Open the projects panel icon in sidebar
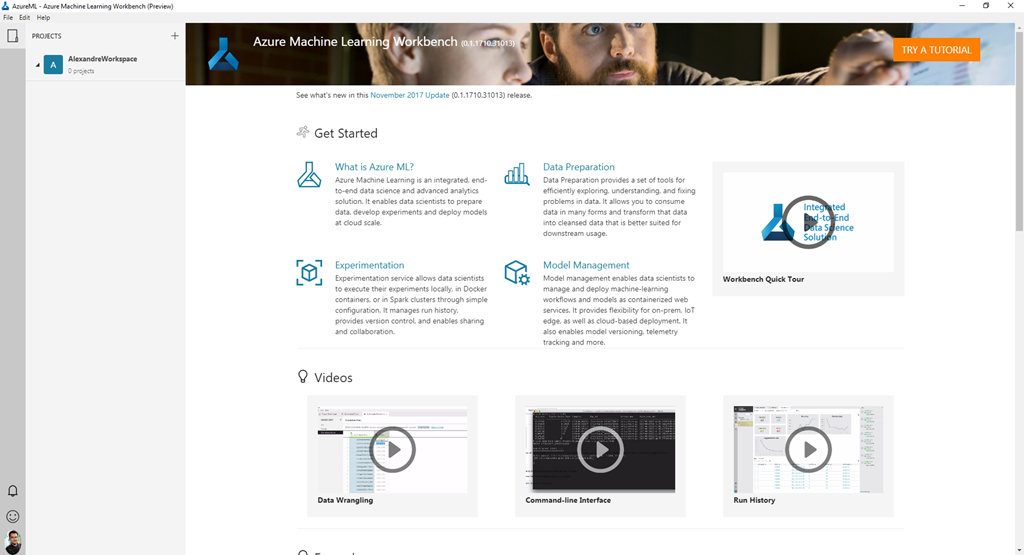The width and height of the screenshot is (1024, 555). 12,36
